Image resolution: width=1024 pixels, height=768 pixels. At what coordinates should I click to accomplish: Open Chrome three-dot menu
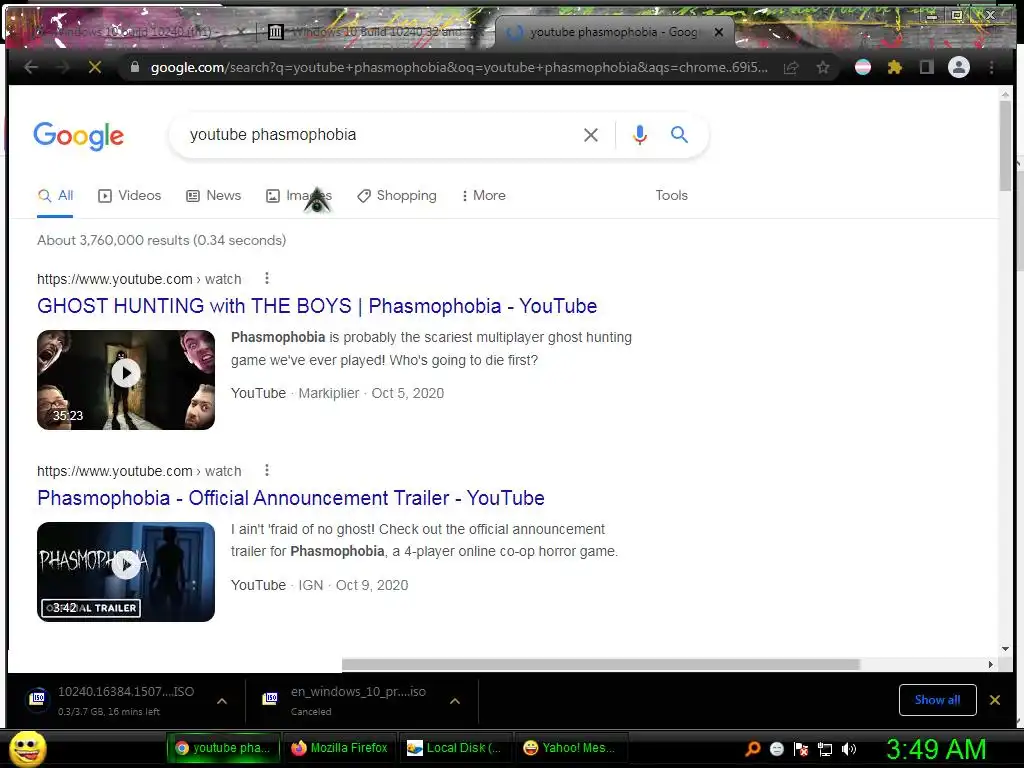991,67
